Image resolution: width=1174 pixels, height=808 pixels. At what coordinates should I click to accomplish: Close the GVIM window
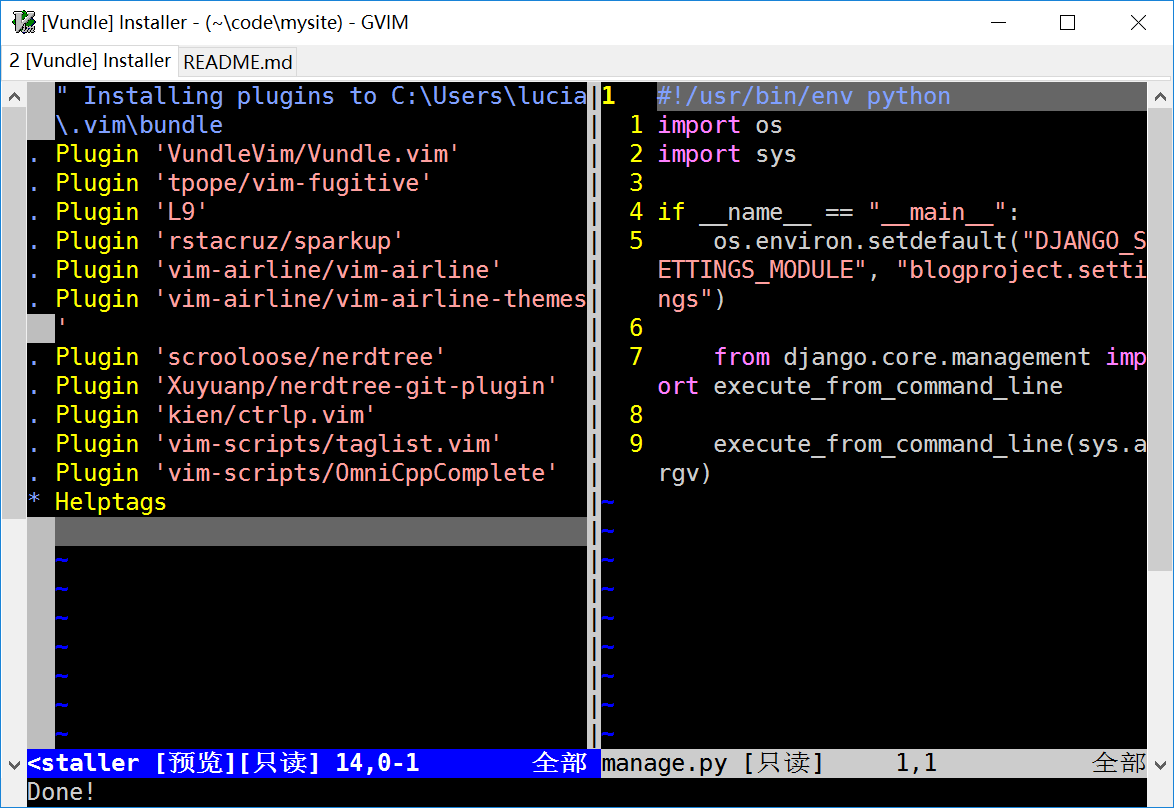(x=1138, y=22)
